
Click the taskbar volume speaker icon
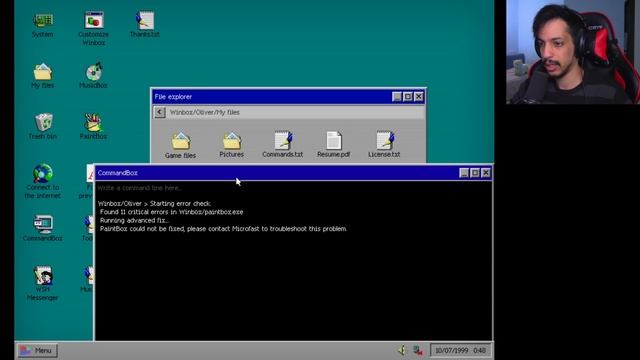coord(402,350)
